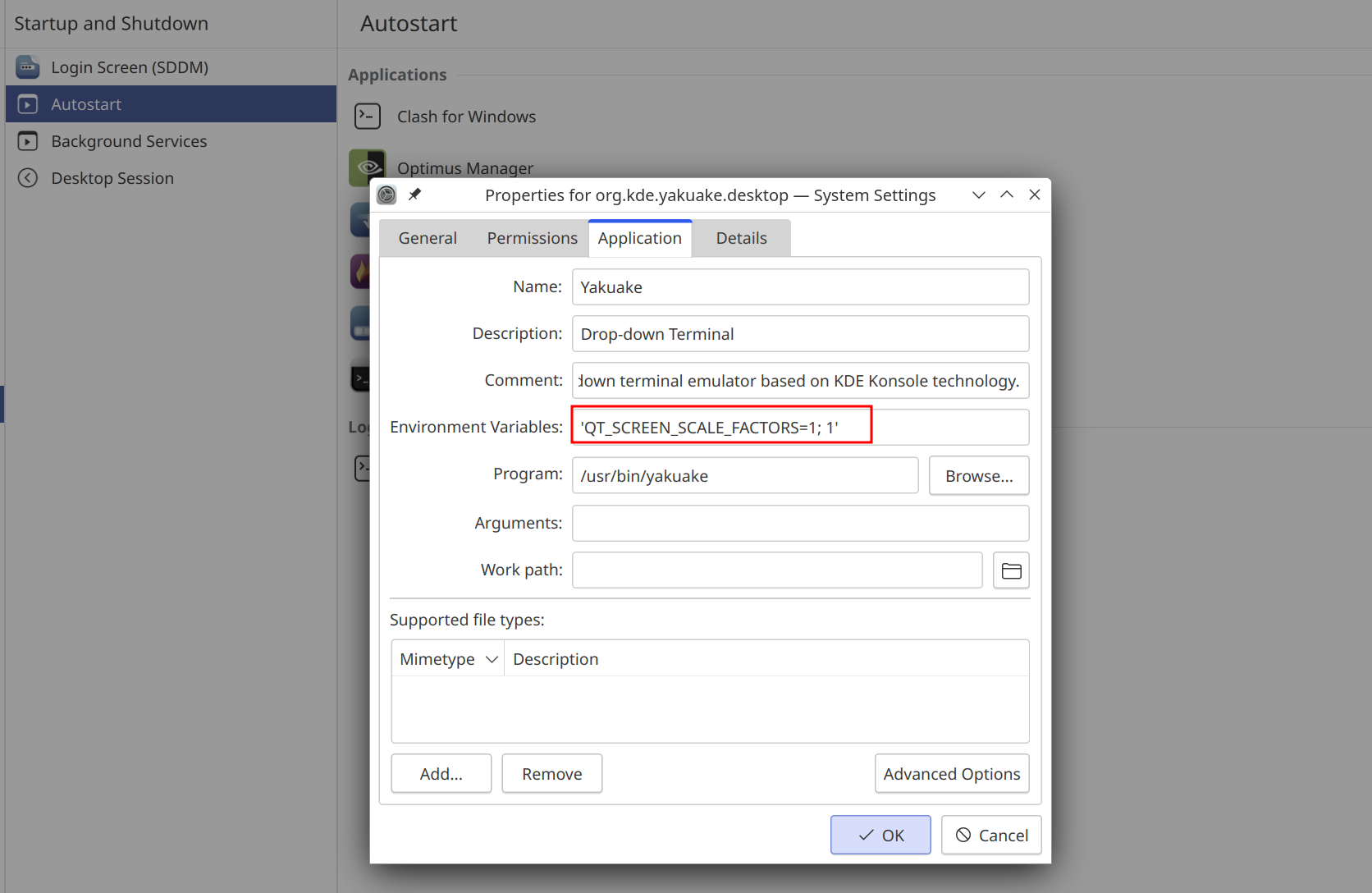1372x893 pixels.
Task: Cancel the properties dialog
Action: pos(991,835)
